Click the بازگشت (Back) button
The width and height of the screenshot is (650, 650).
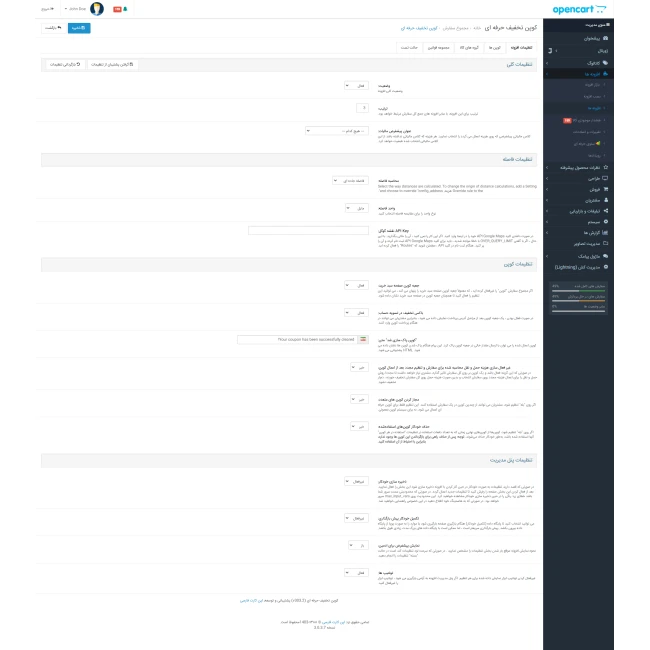51,29
